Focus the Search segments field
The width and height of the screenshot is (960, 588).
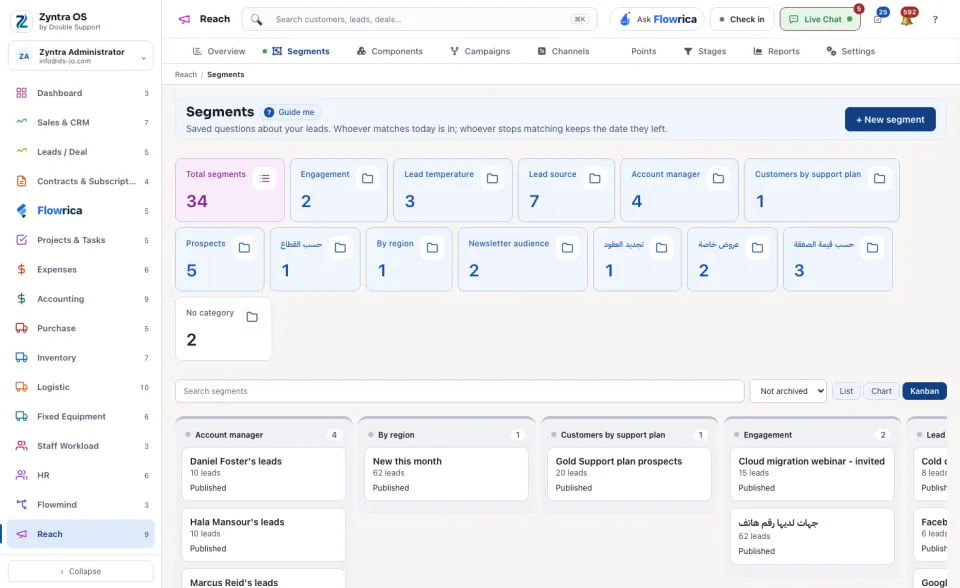click(460, 391)
